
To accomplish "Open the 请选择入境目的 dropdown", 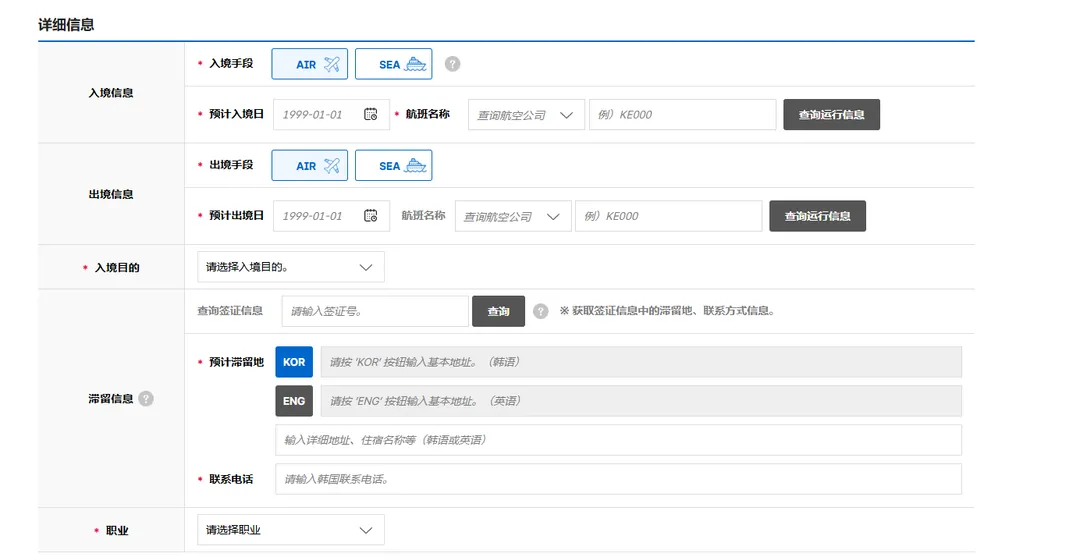I will point(291,267).
